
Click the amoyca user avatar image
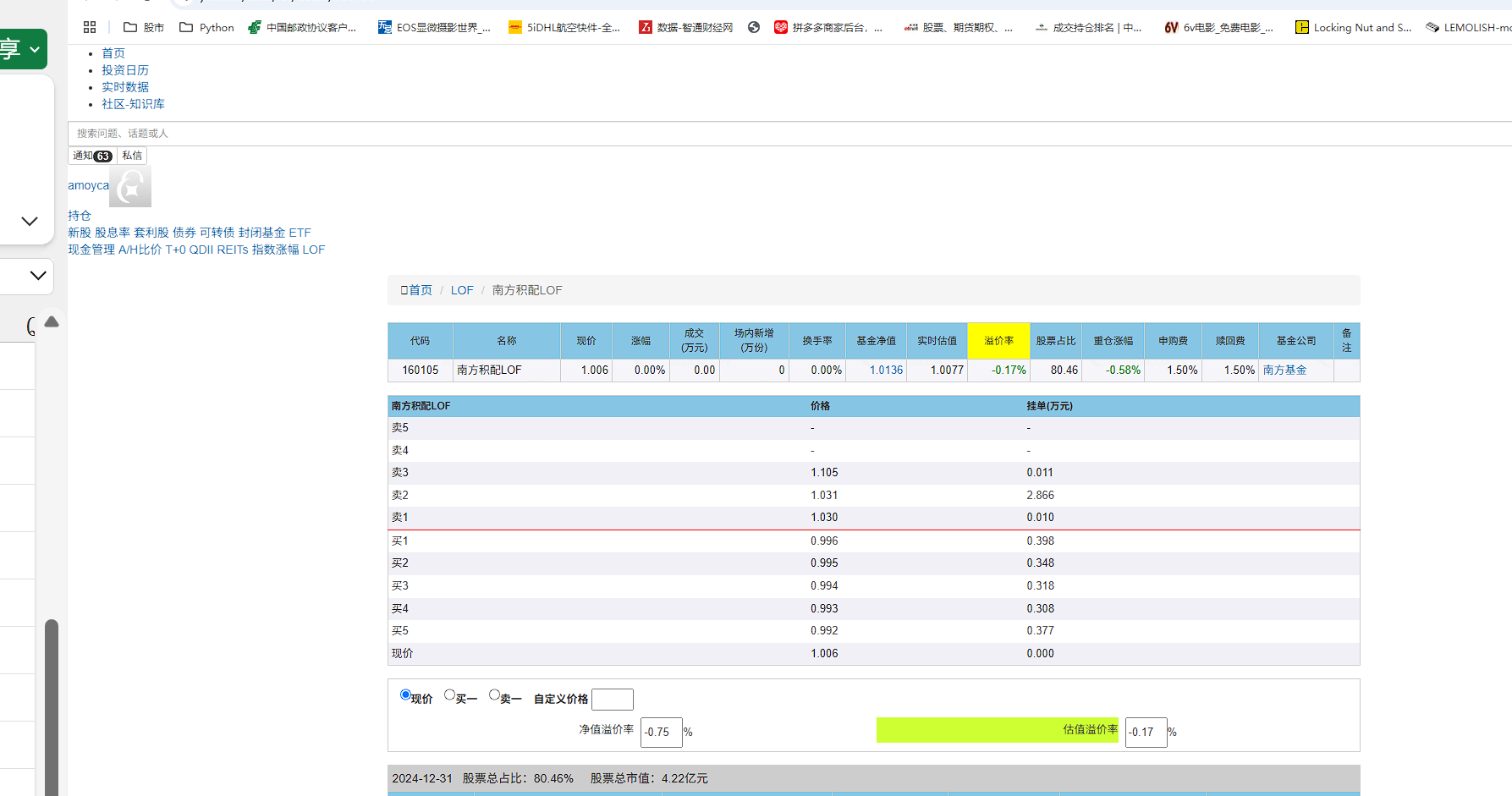pos(130,186)
